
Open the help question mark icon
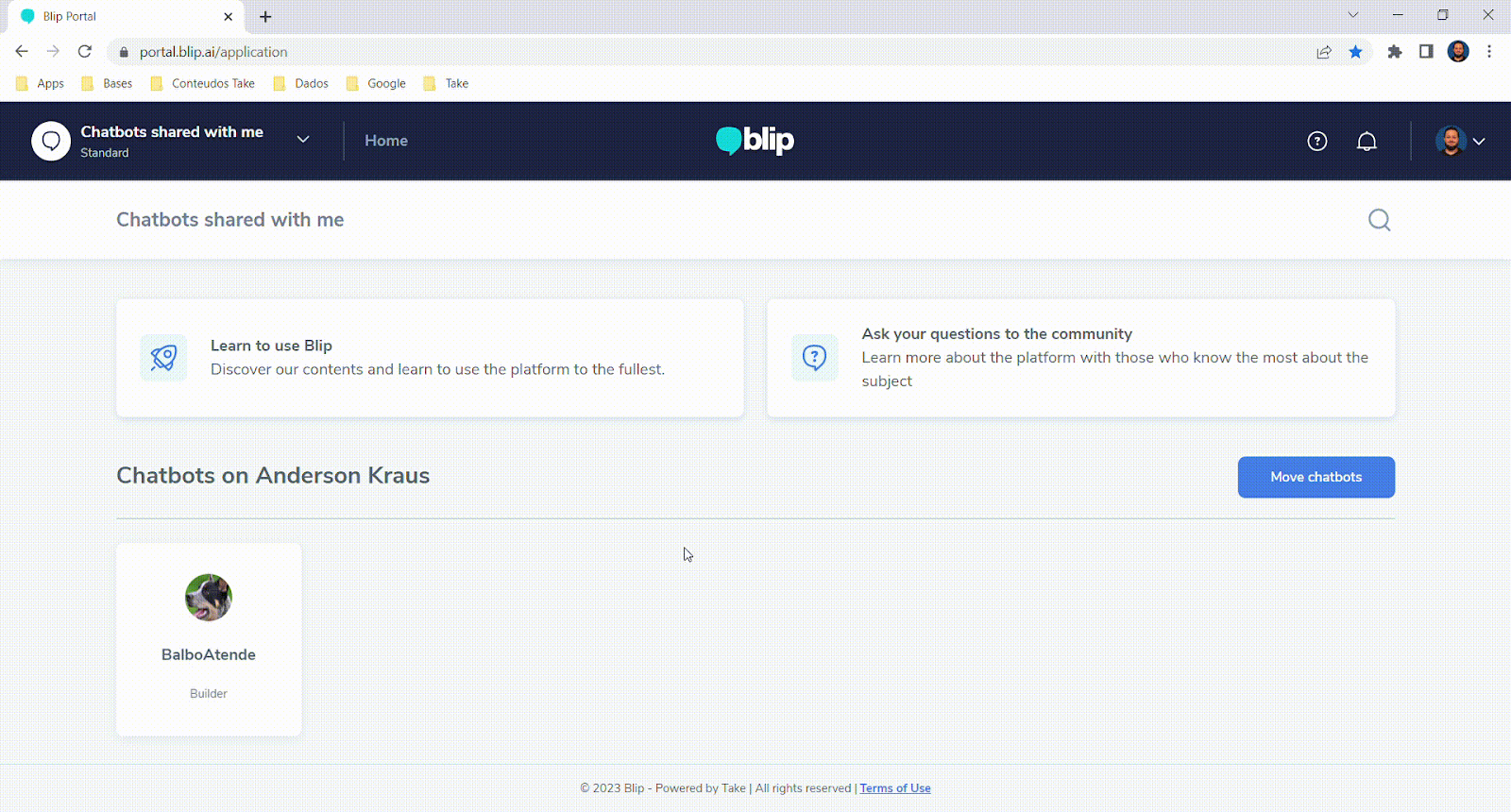[1316, 142]
